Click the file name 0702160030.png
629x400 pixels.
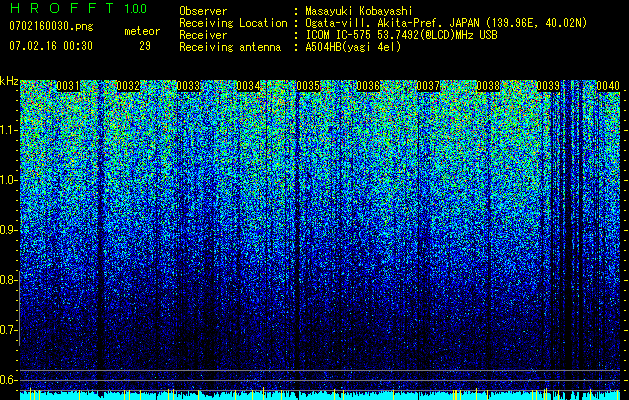(x=51, y=26)
